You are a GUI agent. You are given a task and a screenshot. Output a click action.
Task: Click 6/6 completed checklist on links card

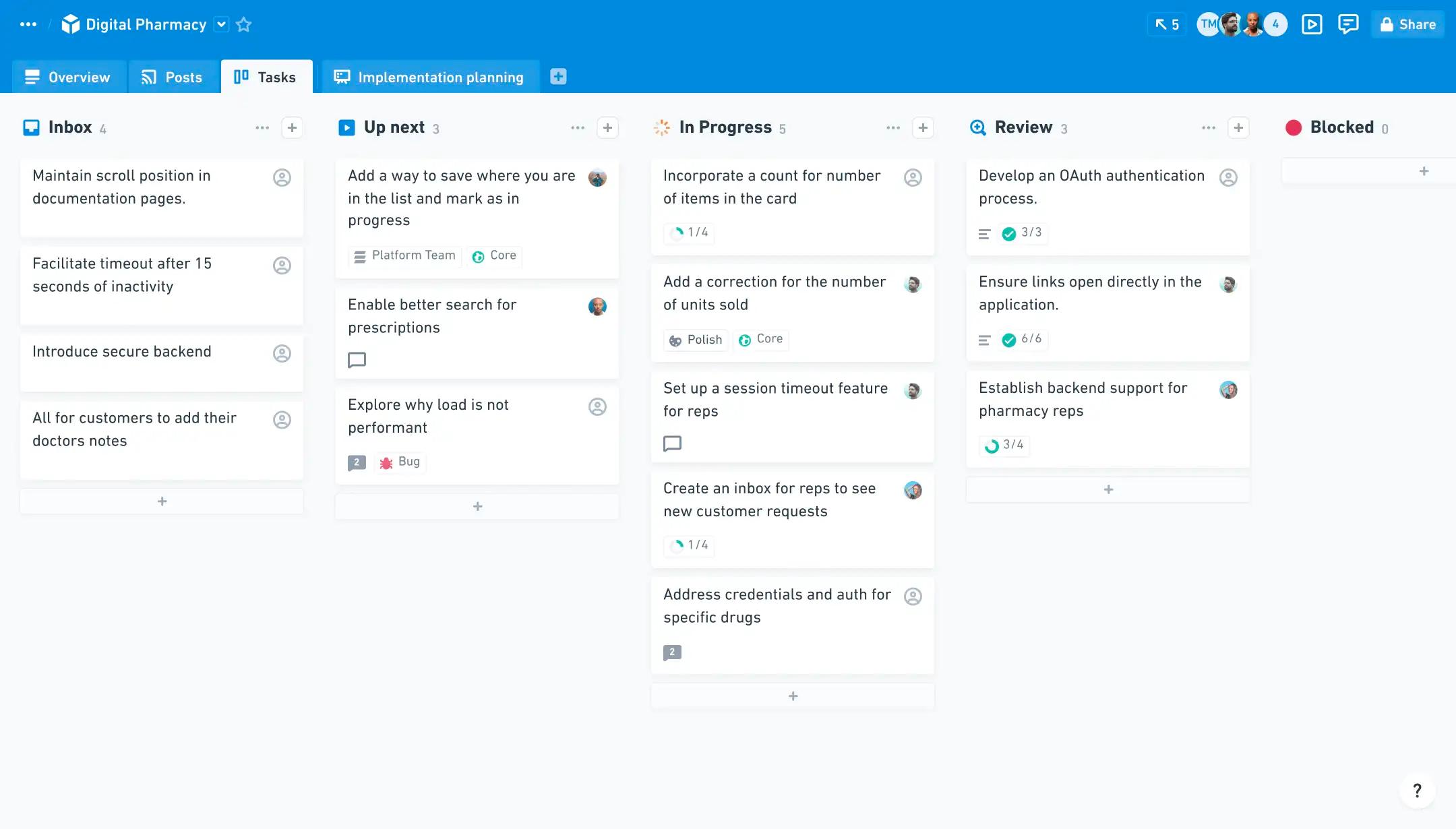coord(1023,339)
